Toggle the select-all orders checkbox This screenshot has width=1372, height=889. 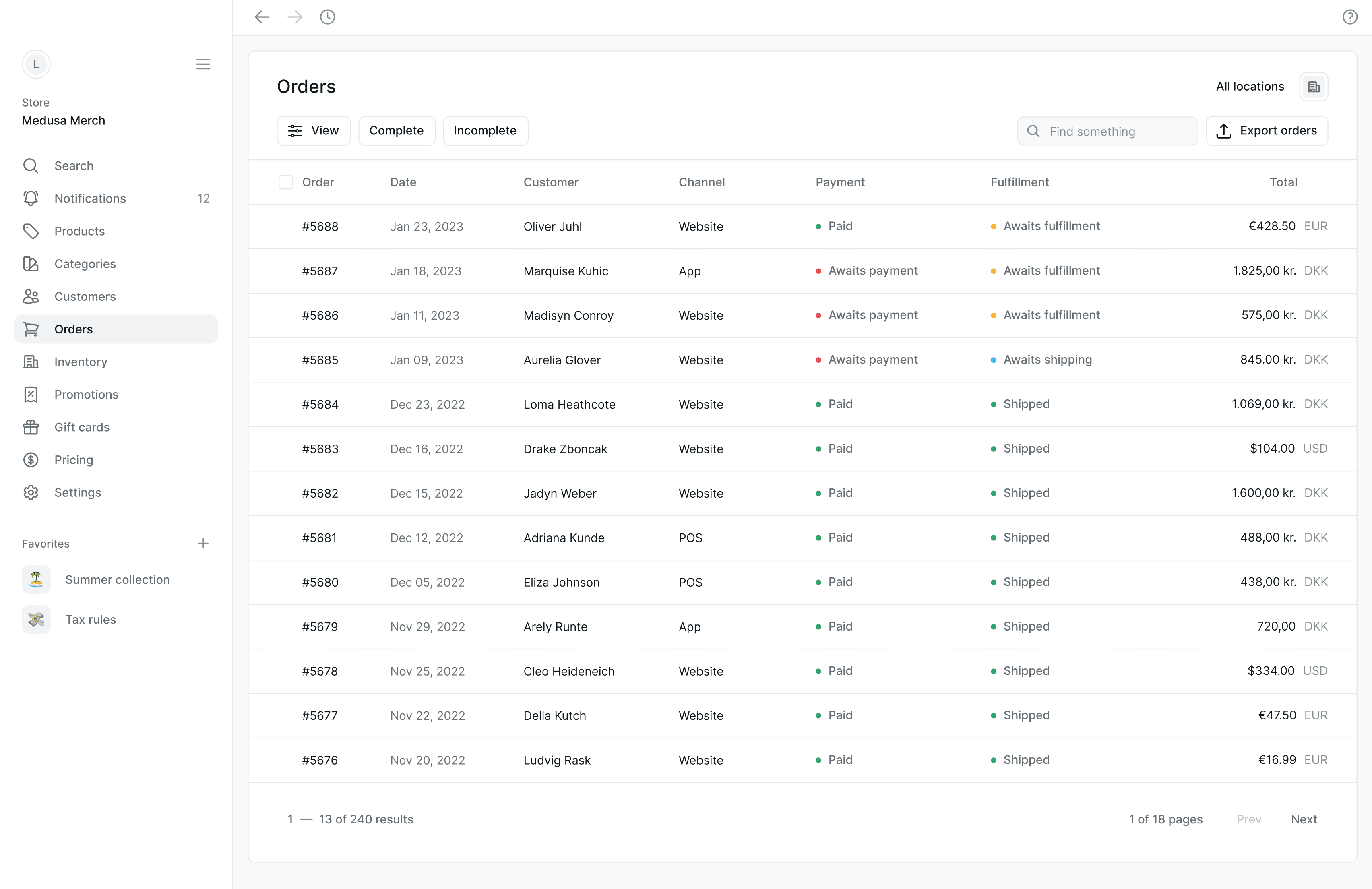point(285,182)
